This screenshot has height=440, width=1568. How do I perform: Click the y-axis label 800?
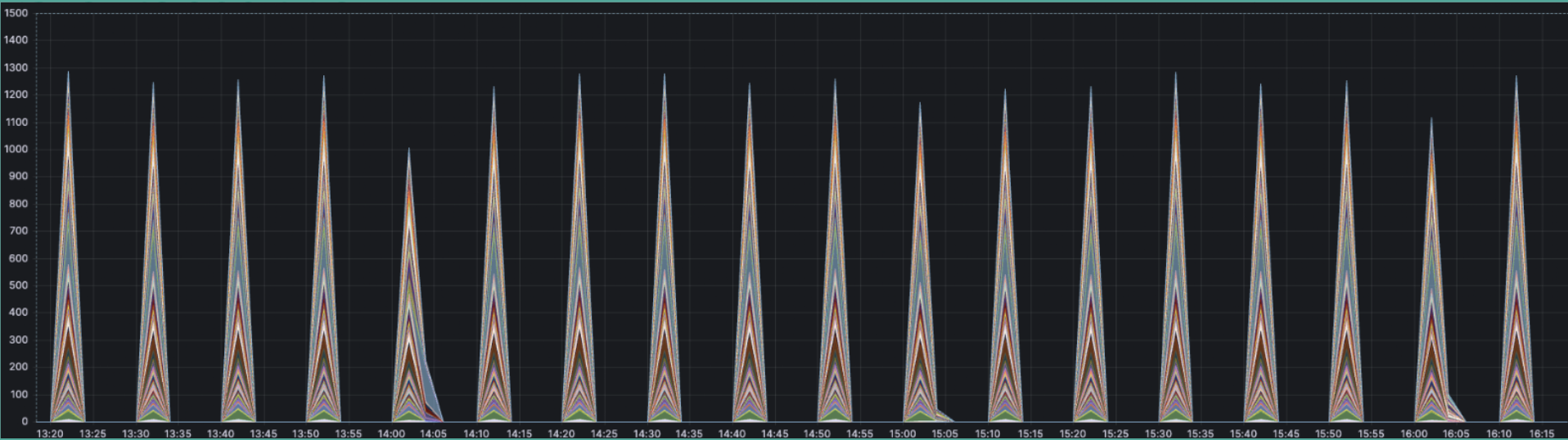point(19,204)
